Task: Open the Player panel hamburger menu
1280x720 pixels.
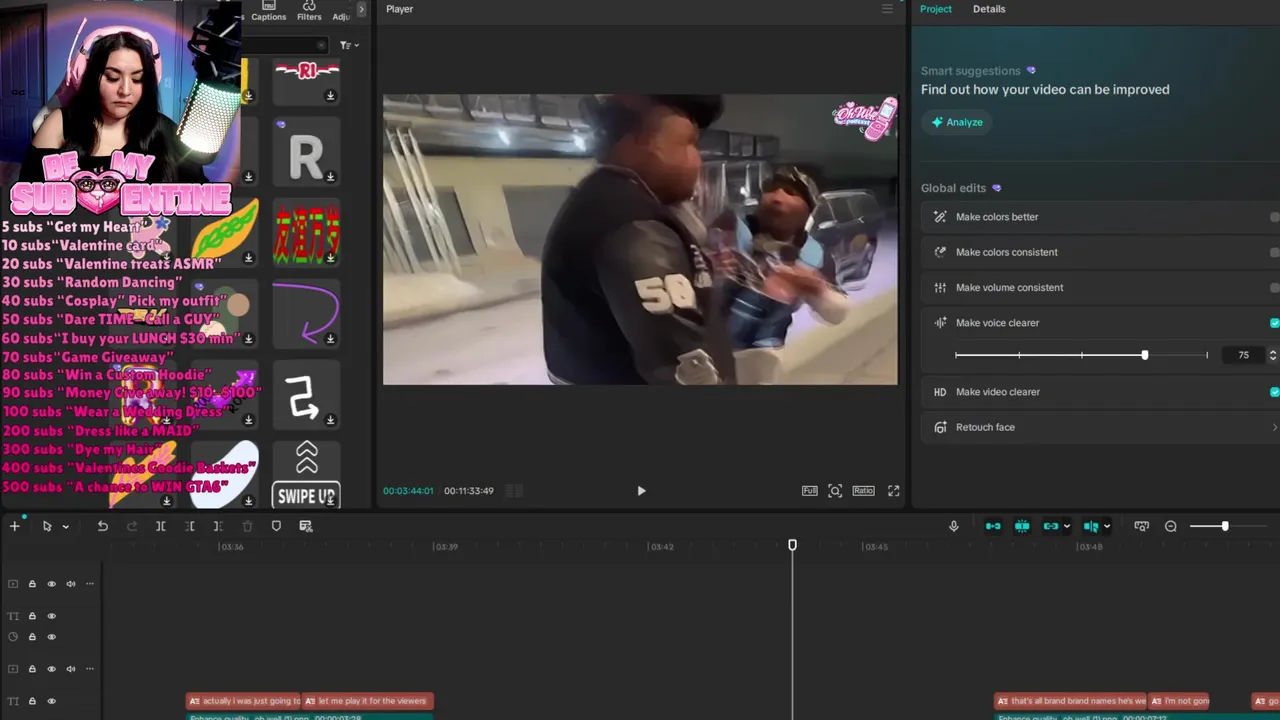Action: [x=887, y=9]
